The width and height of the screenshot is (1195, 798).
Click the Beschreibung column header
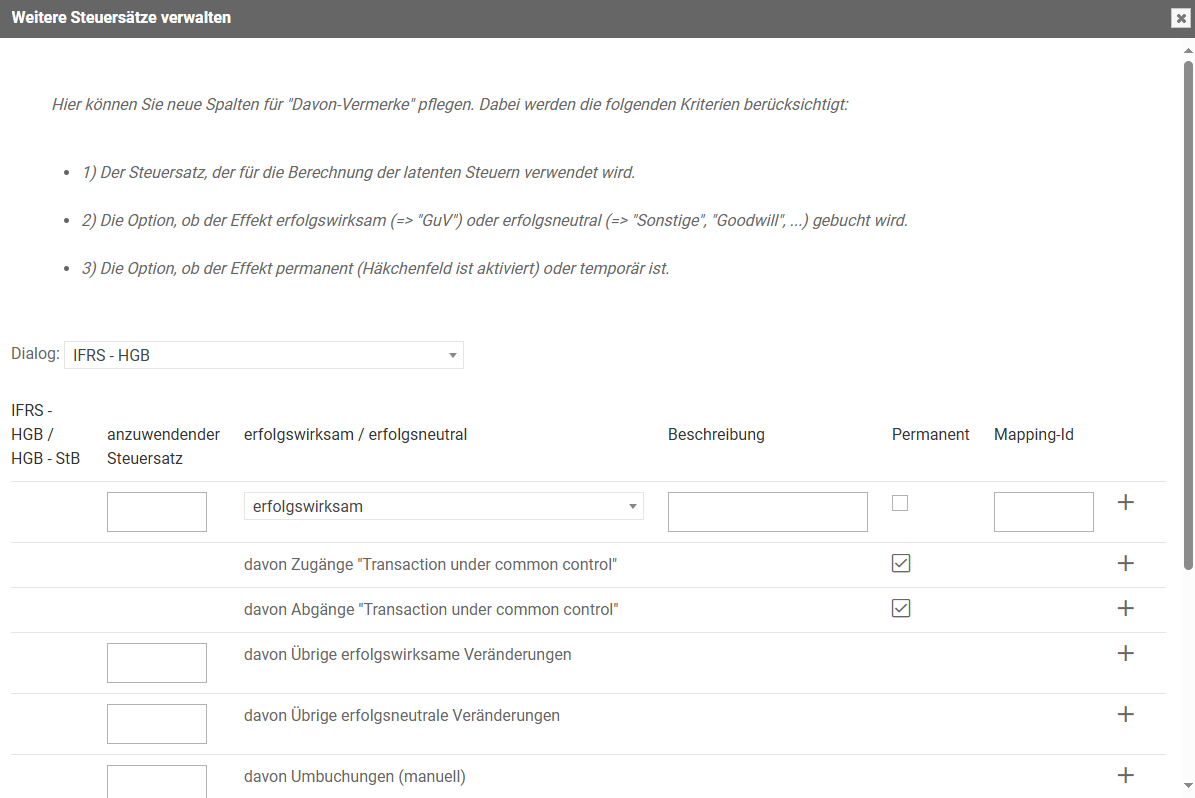pos(716,434)
